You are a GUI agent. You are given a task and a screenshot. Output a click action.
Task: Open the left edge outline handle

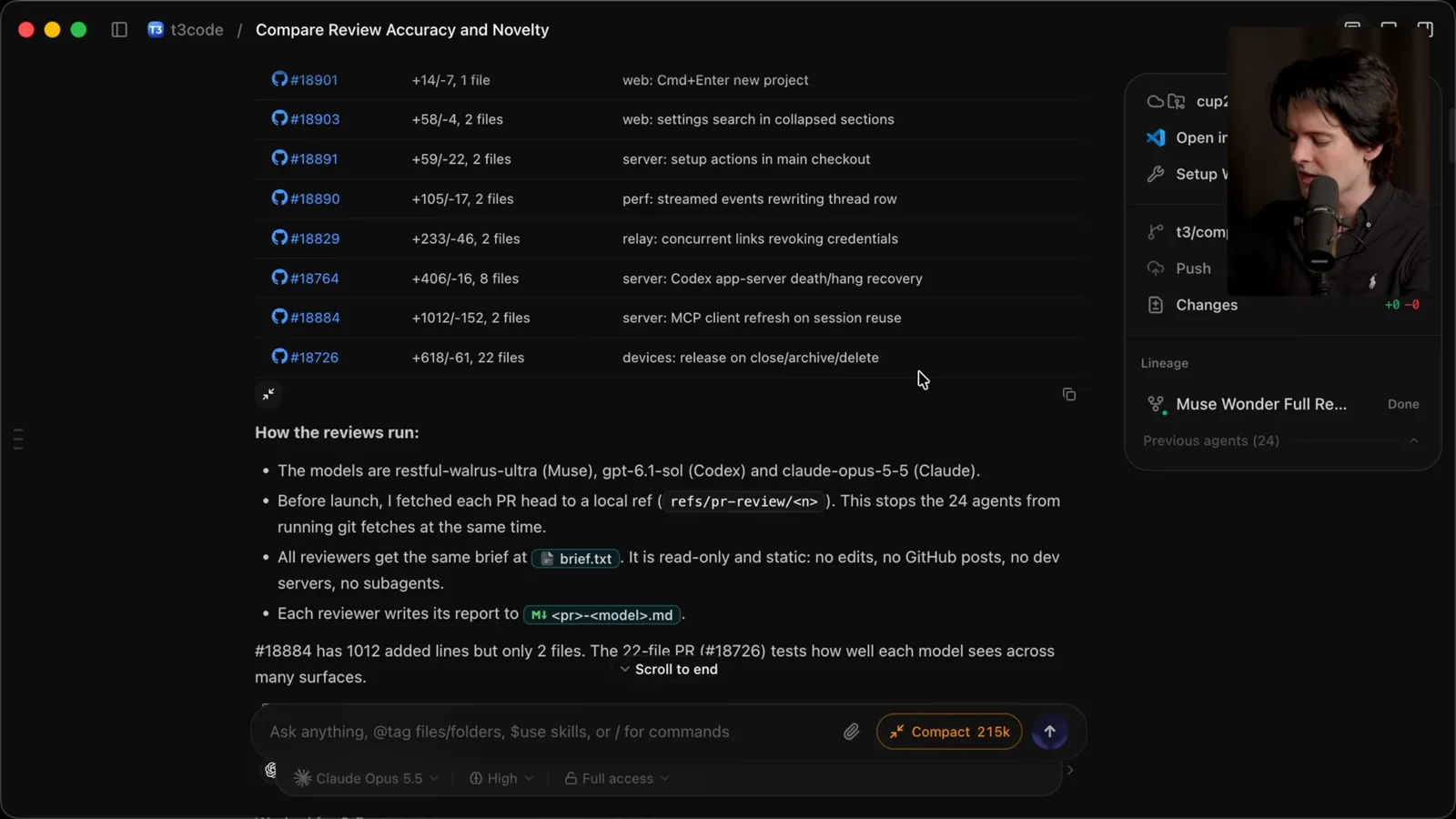tap(18, 439)
